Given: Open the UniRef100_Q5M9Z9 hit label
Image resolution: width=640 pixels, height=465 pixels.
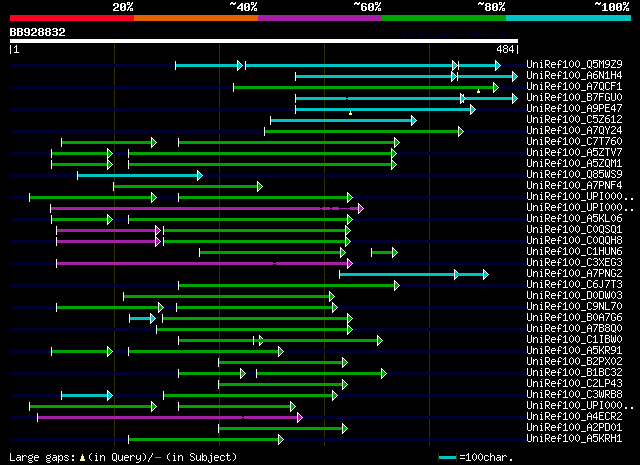Looking at the screenshot, I should point(574,64).
